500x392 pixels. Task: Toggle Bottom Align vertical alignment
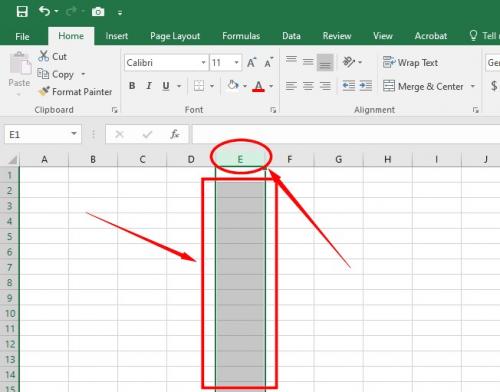click(325, 62)
